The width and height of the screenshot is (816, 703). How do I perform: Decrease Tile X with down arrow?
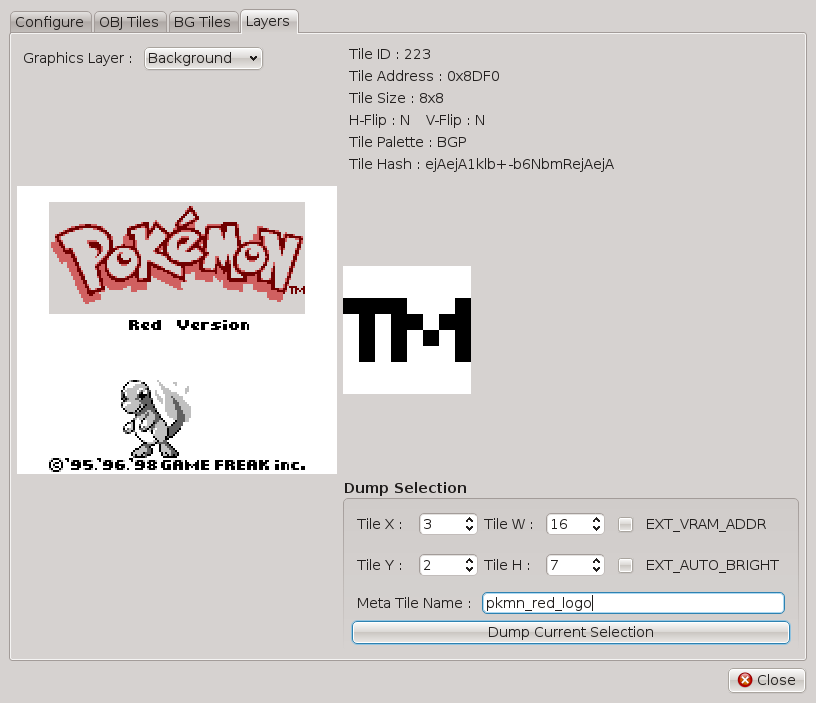click(x=469, y=529)
